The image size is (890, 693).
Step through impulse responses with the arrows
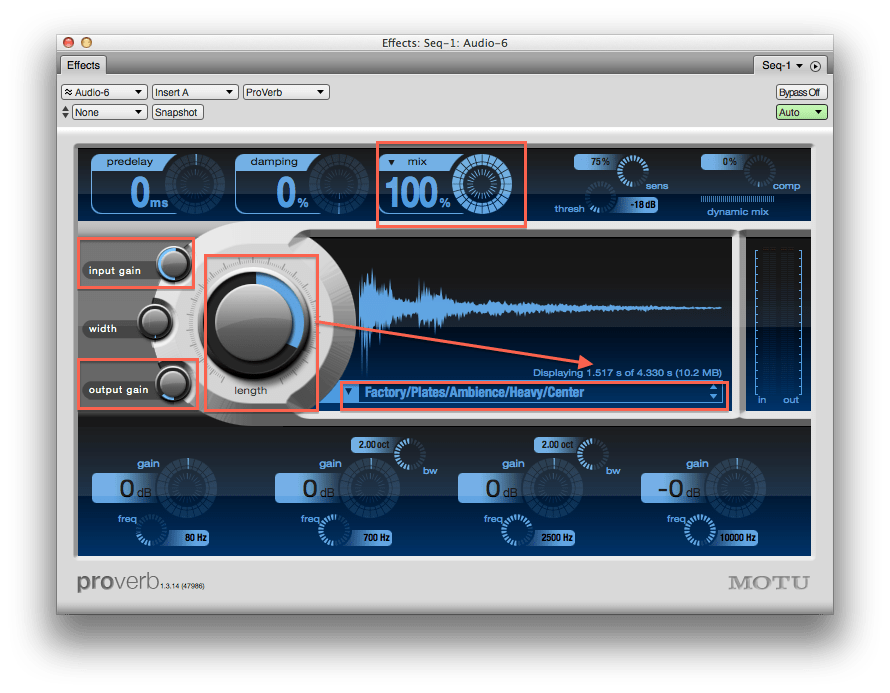pos(713,392)
